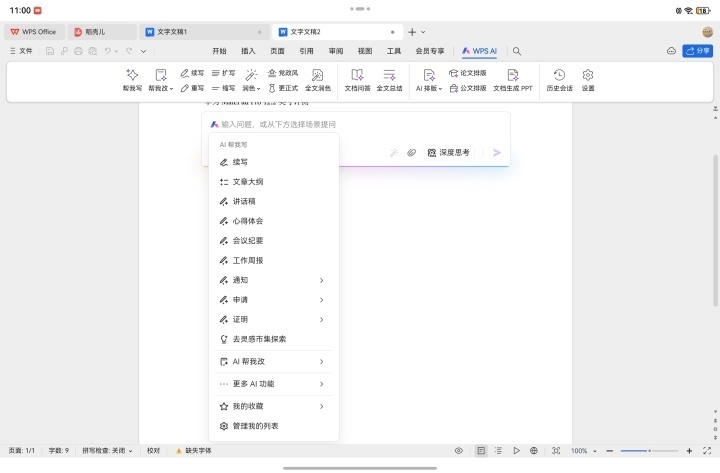Open the 文件 menu
This screenshot has height=473, width=720.
[21, 51]
